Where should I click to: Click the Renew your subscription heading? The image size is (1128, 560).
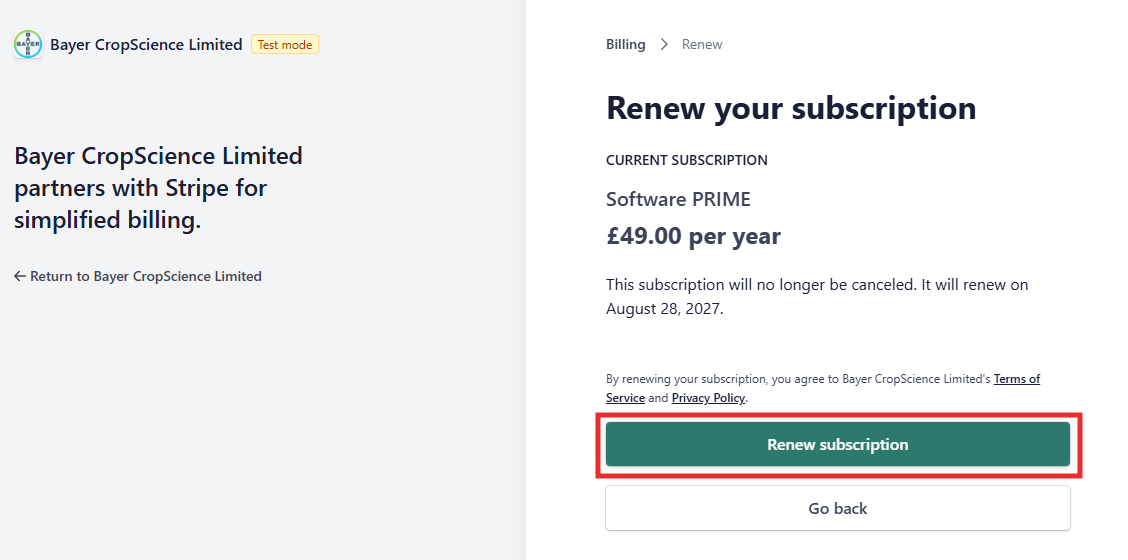click(x=791, y=108)
